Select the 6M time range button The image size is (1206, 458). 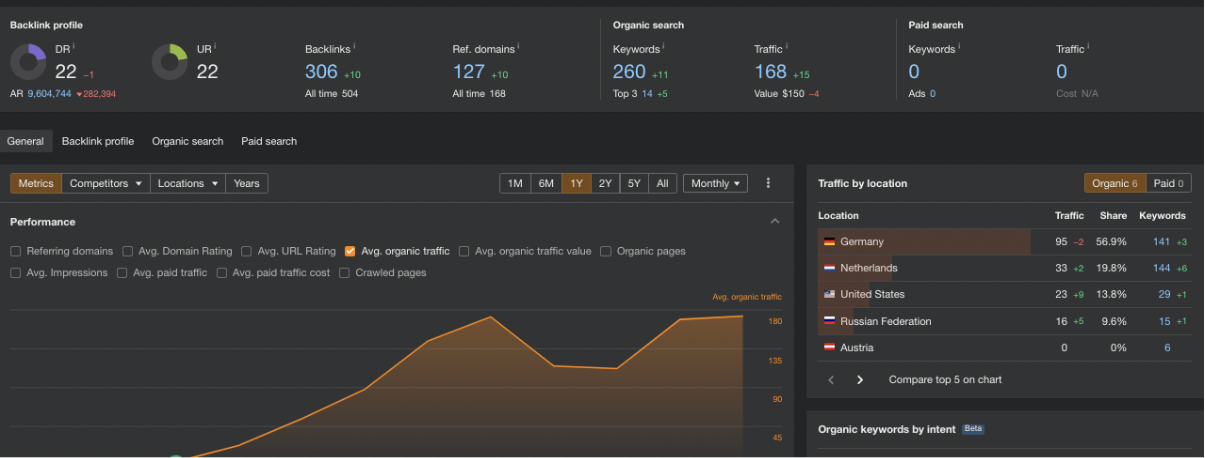click(546, 183)
